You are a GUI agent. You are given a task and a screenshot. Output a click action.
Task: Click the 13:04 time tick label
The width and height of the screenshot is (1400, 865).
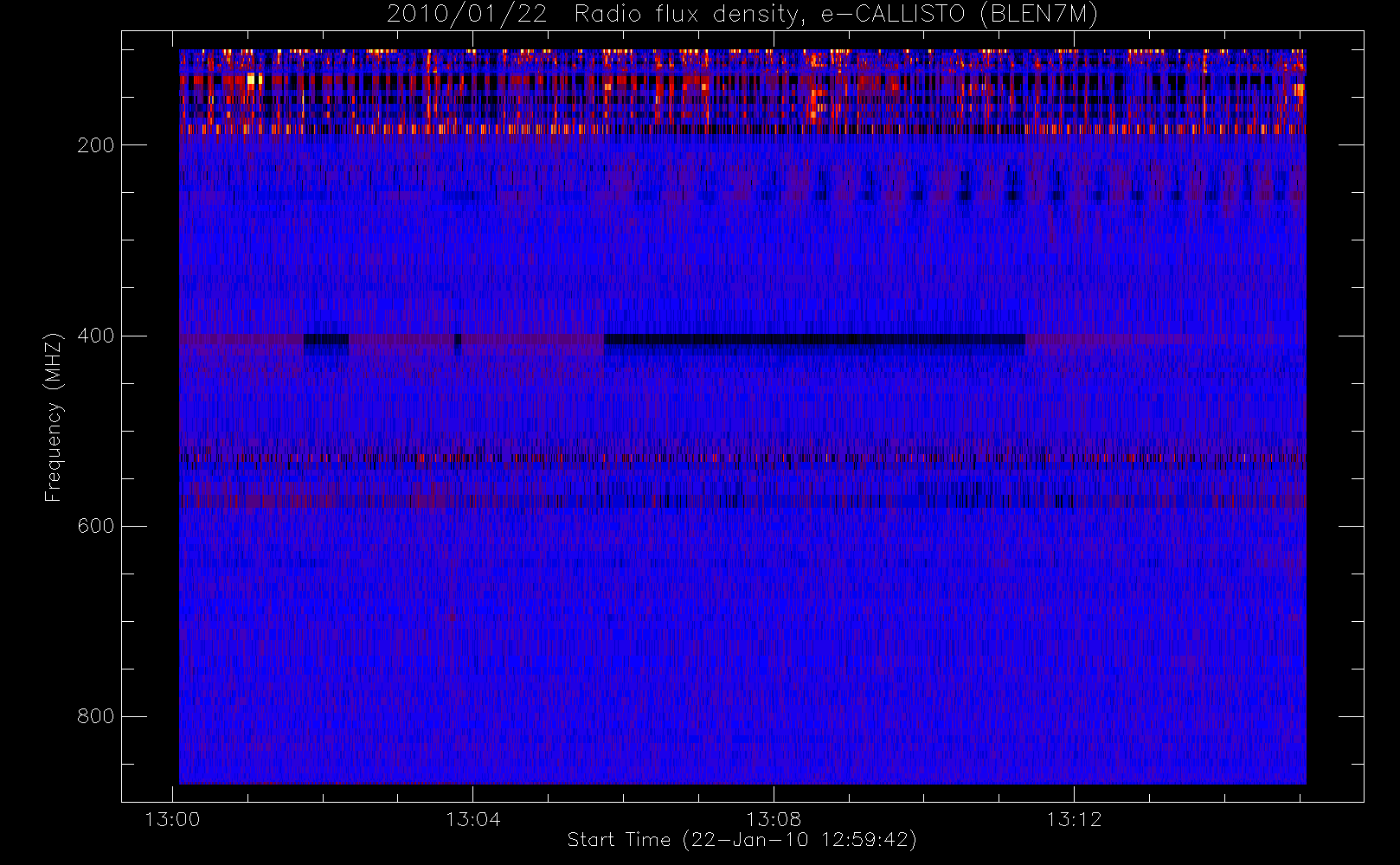coord(473,819)
